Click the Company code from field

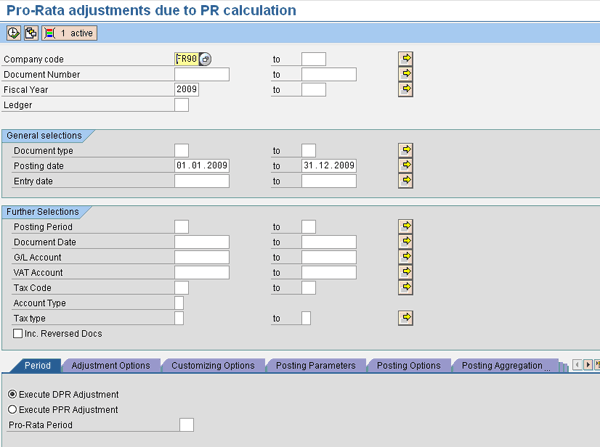coord(187,59)
